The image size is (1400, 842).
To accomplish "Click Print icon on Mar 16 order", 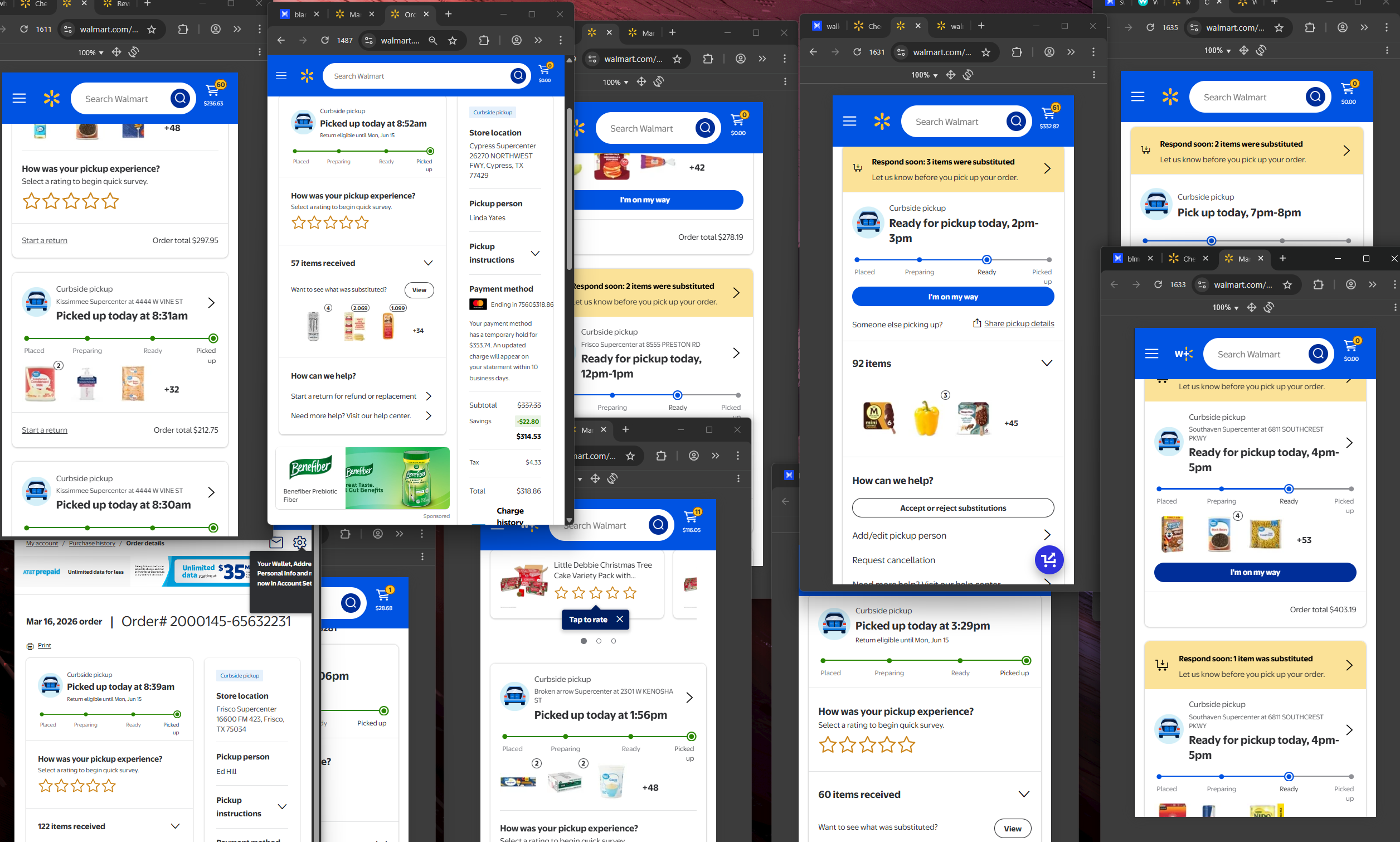I will 30,646.
